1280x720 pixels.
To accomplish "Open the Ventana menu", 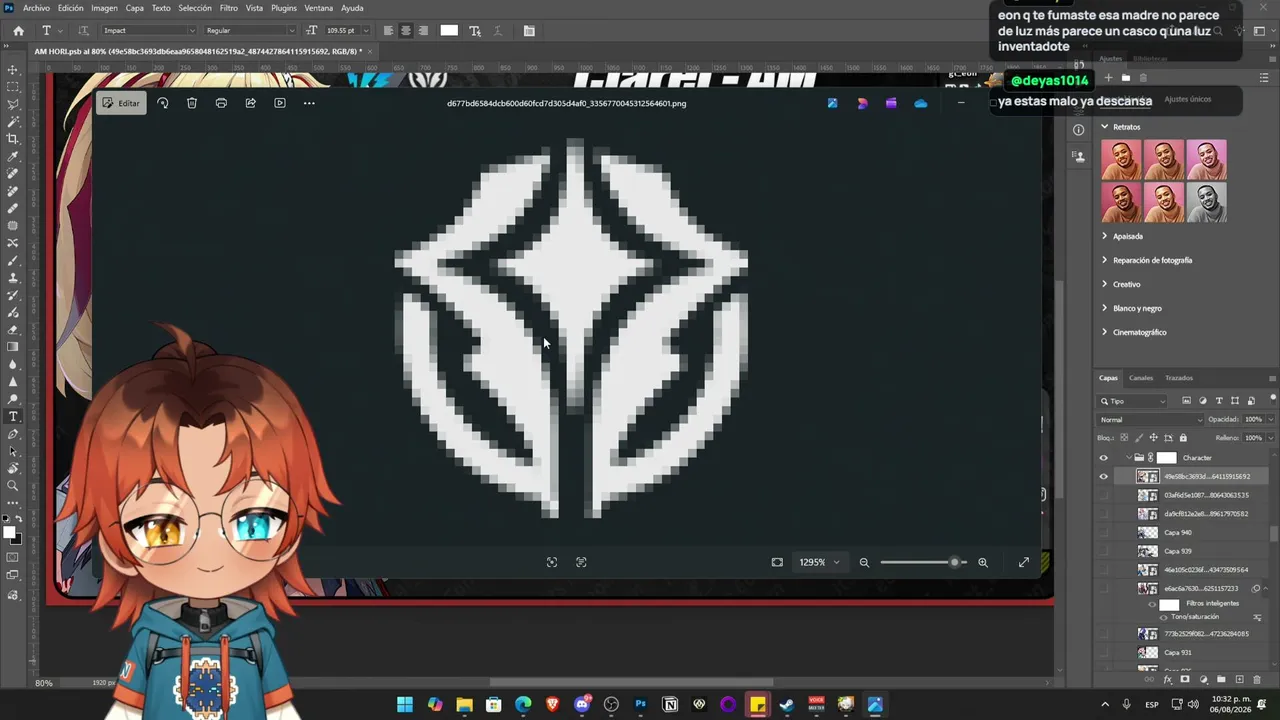I will [319, 8].
